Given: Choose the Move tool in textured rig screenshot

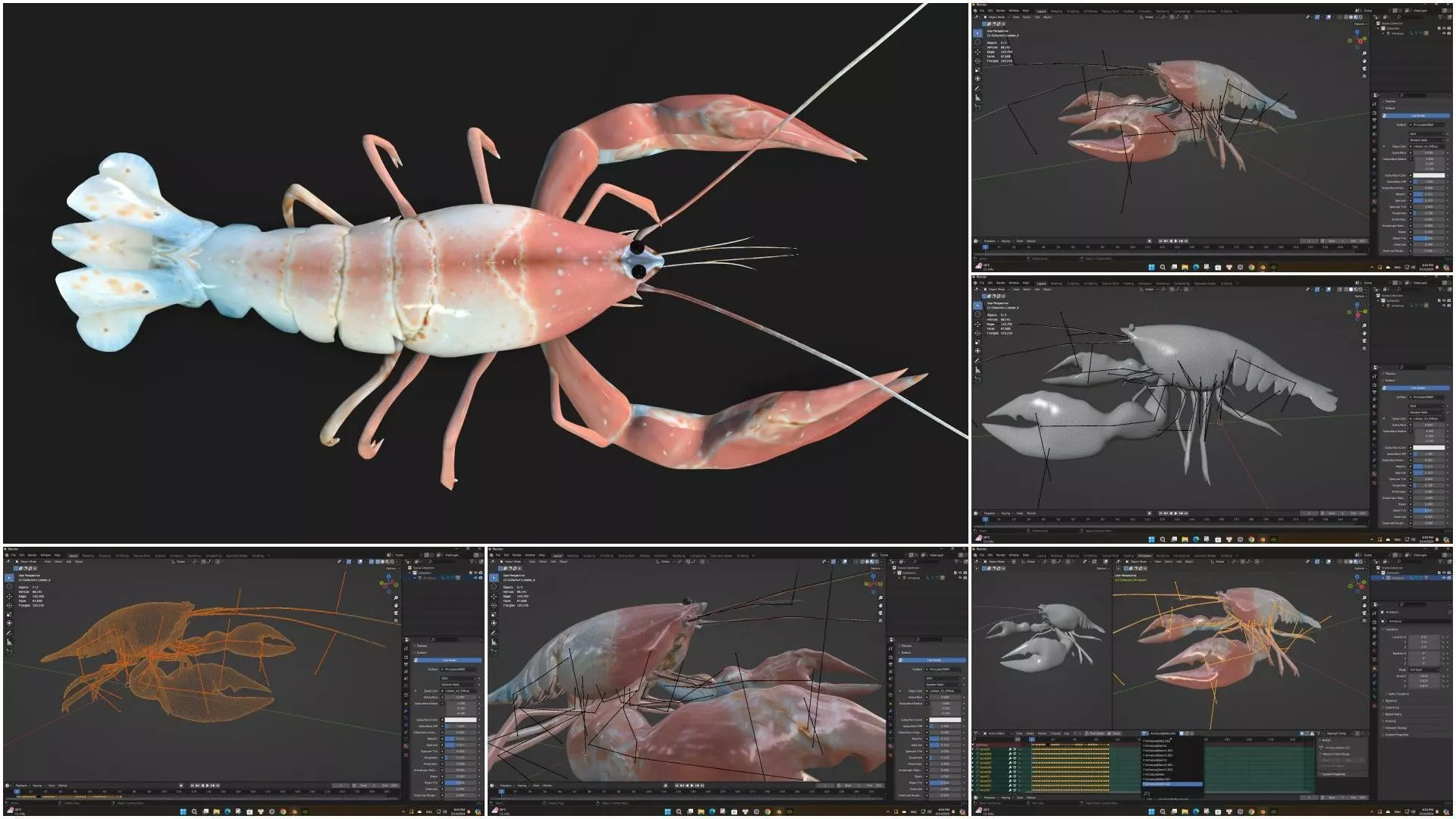Looking at the screenshot, I should click(x=977, y=52).
